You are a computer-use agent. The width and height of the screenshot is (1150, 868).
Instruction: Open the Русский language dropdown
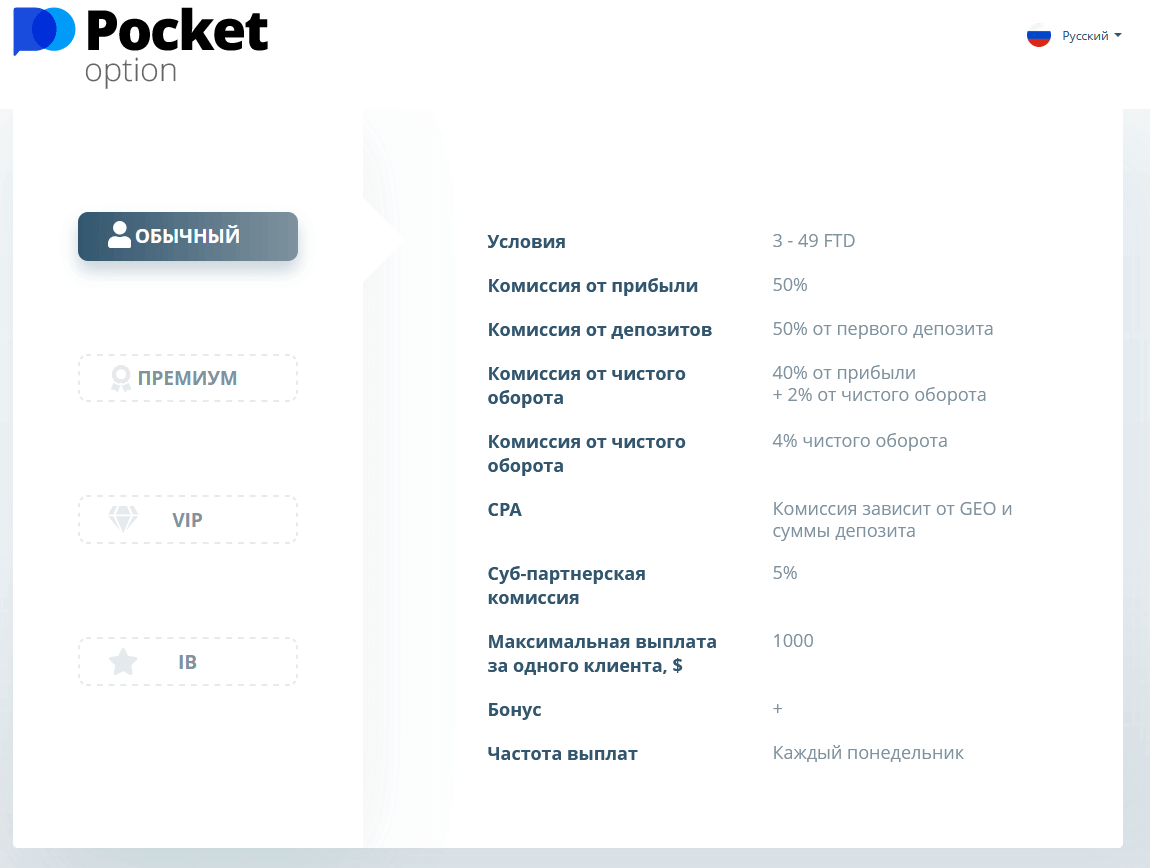(1085, 36)
